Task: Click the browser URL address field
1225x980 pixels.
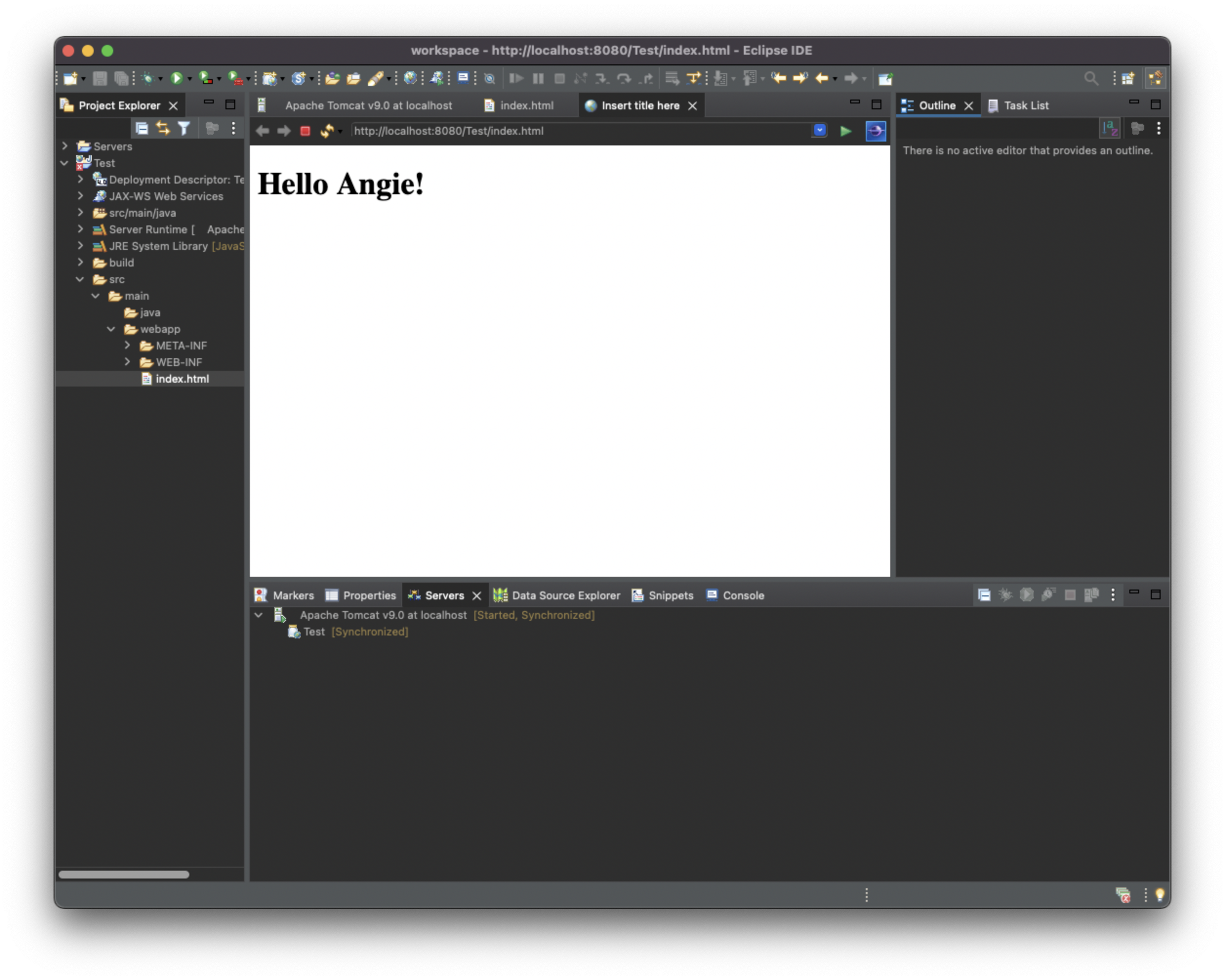Action: tap(579, 131)
